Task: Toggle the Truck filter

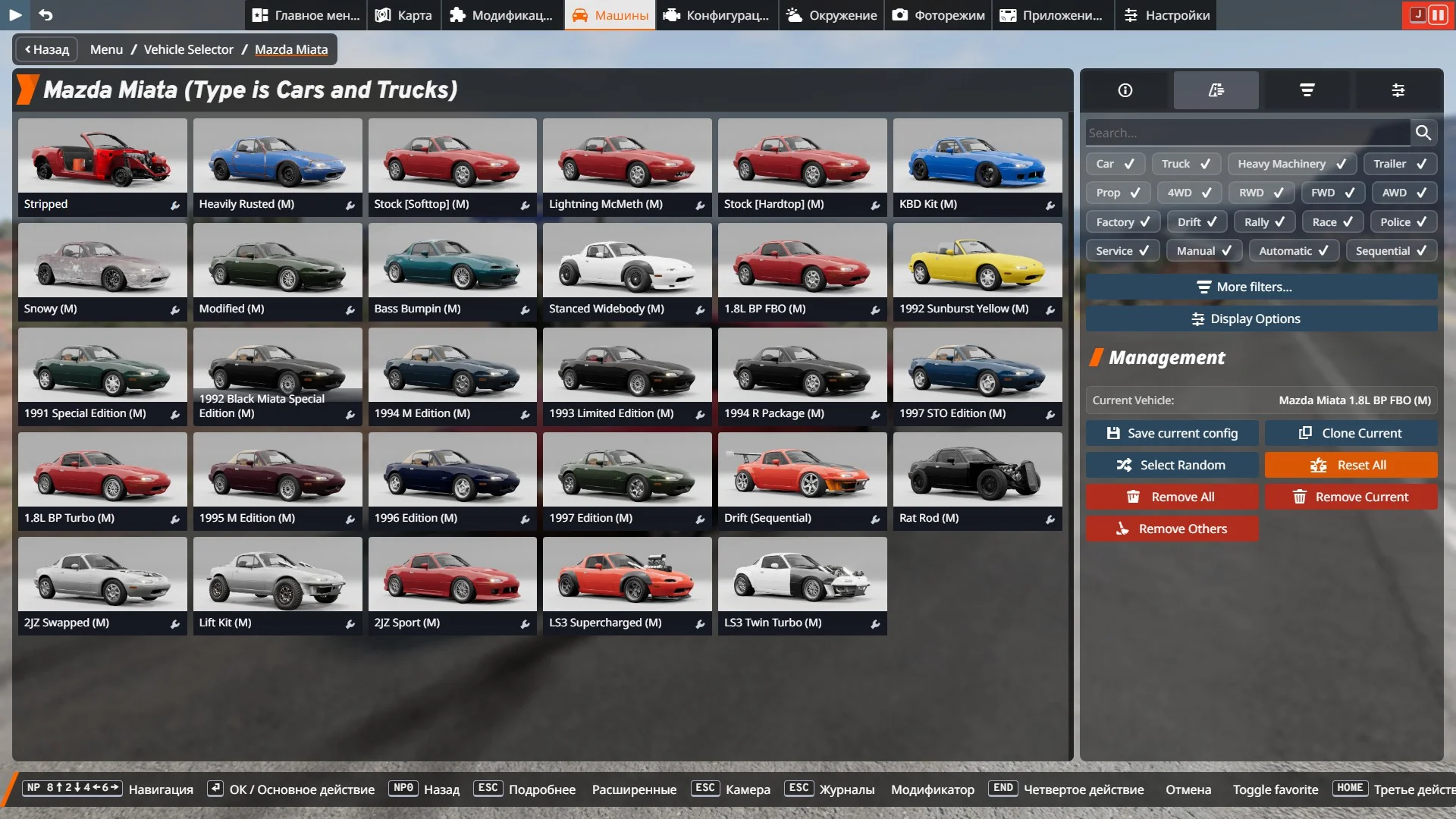Action: tap(1186, 164)
